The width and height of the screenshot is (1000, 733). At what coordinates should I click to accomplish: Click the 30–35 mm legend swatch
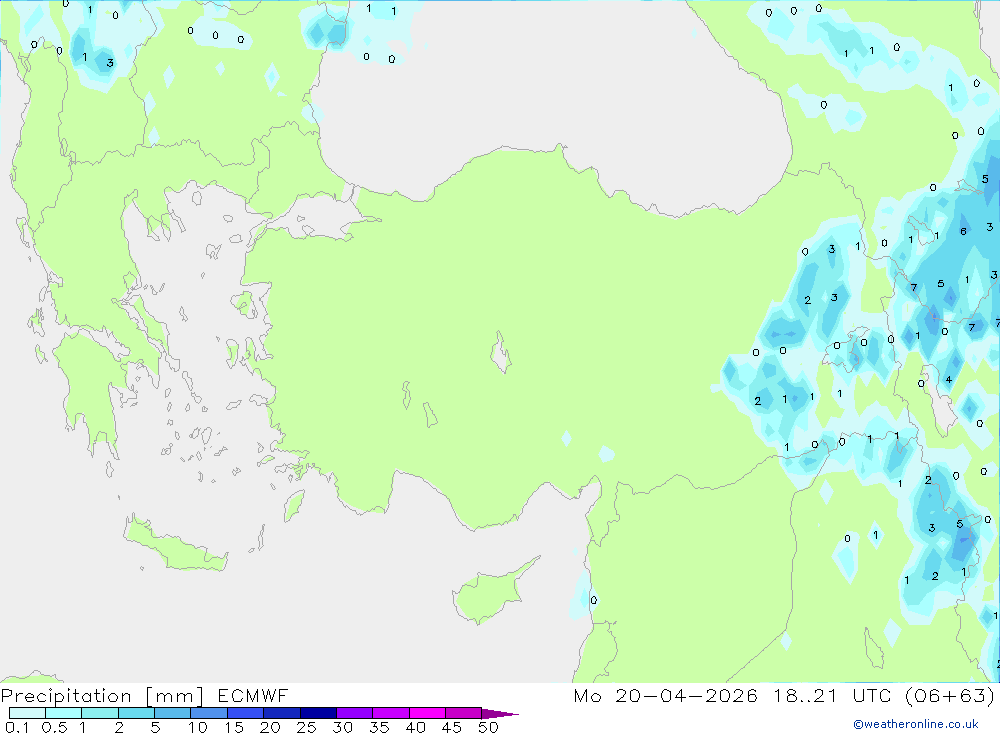355,713
